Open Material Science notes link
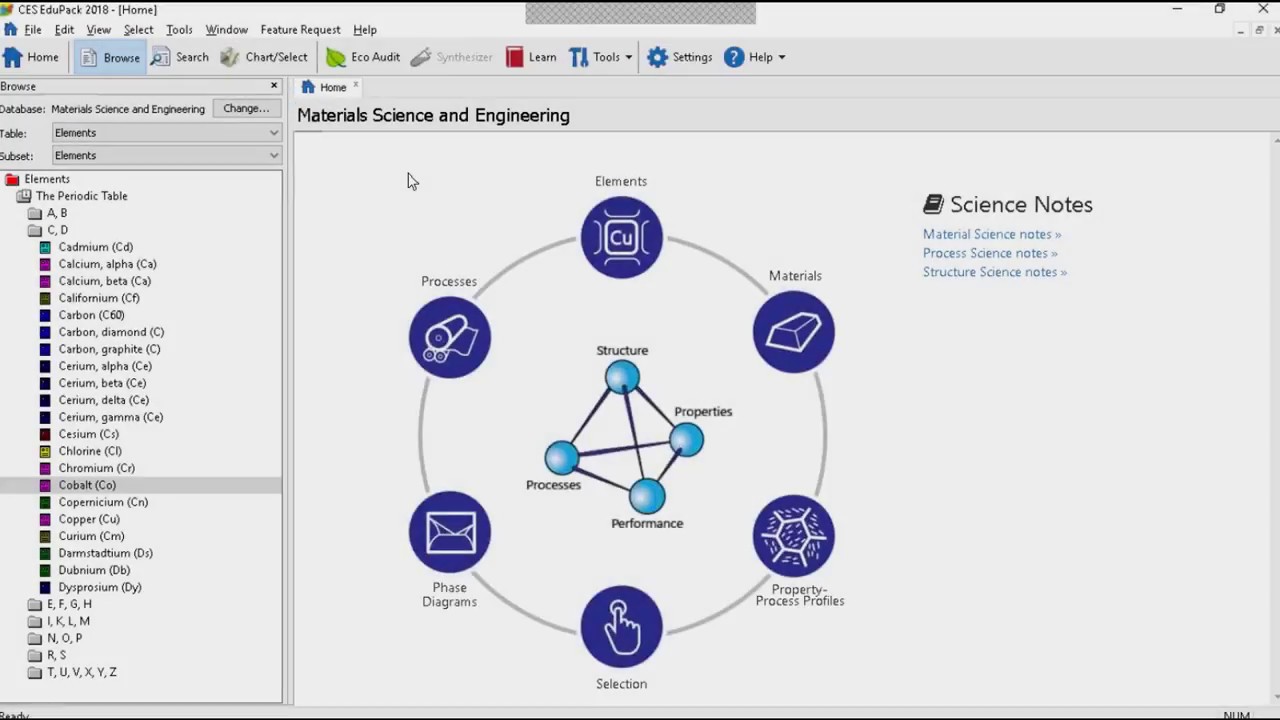 pyautogui.click(x=992, y=234)
